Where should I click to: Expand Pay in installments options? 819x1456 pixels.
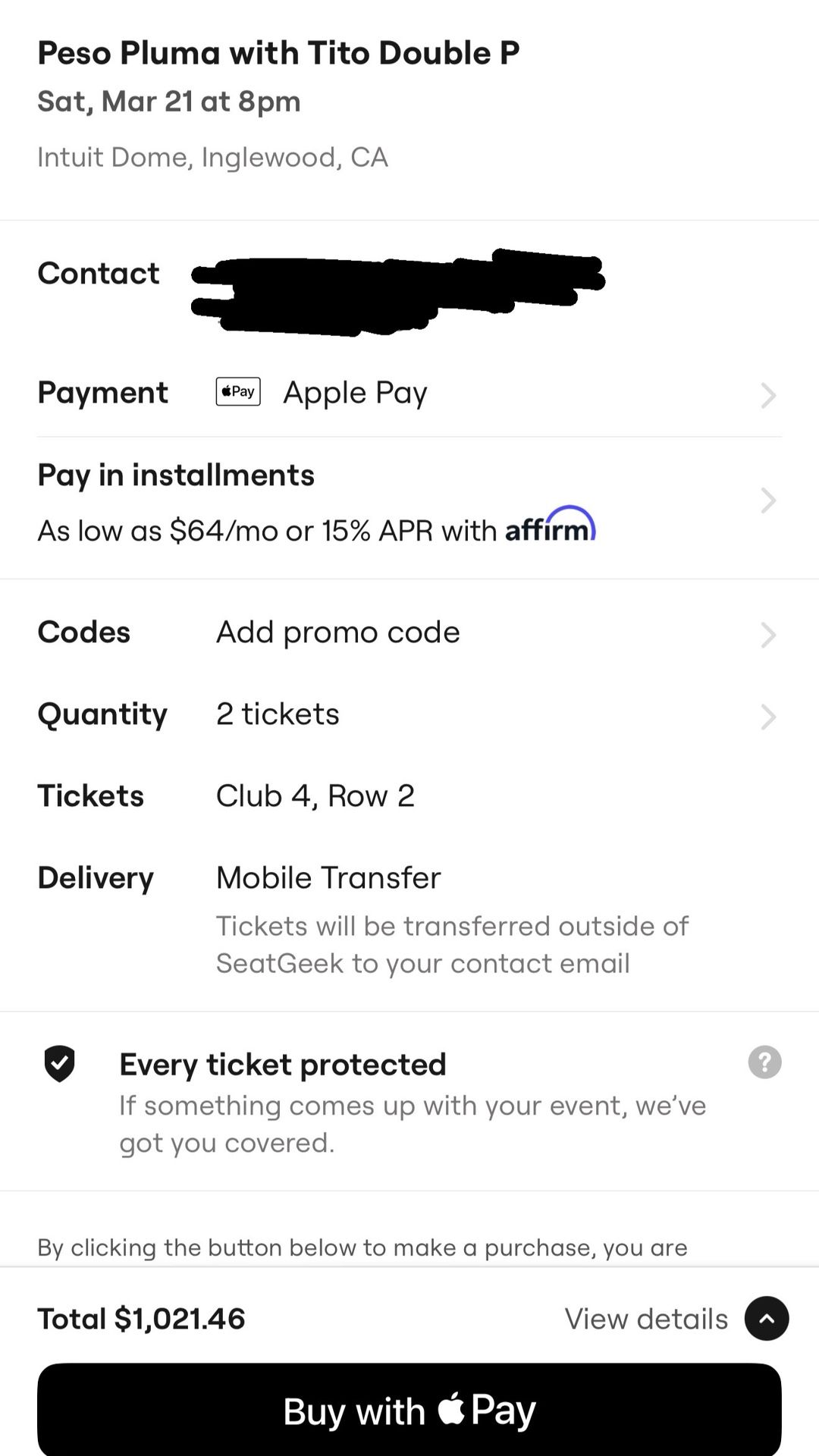click(768, 500)
